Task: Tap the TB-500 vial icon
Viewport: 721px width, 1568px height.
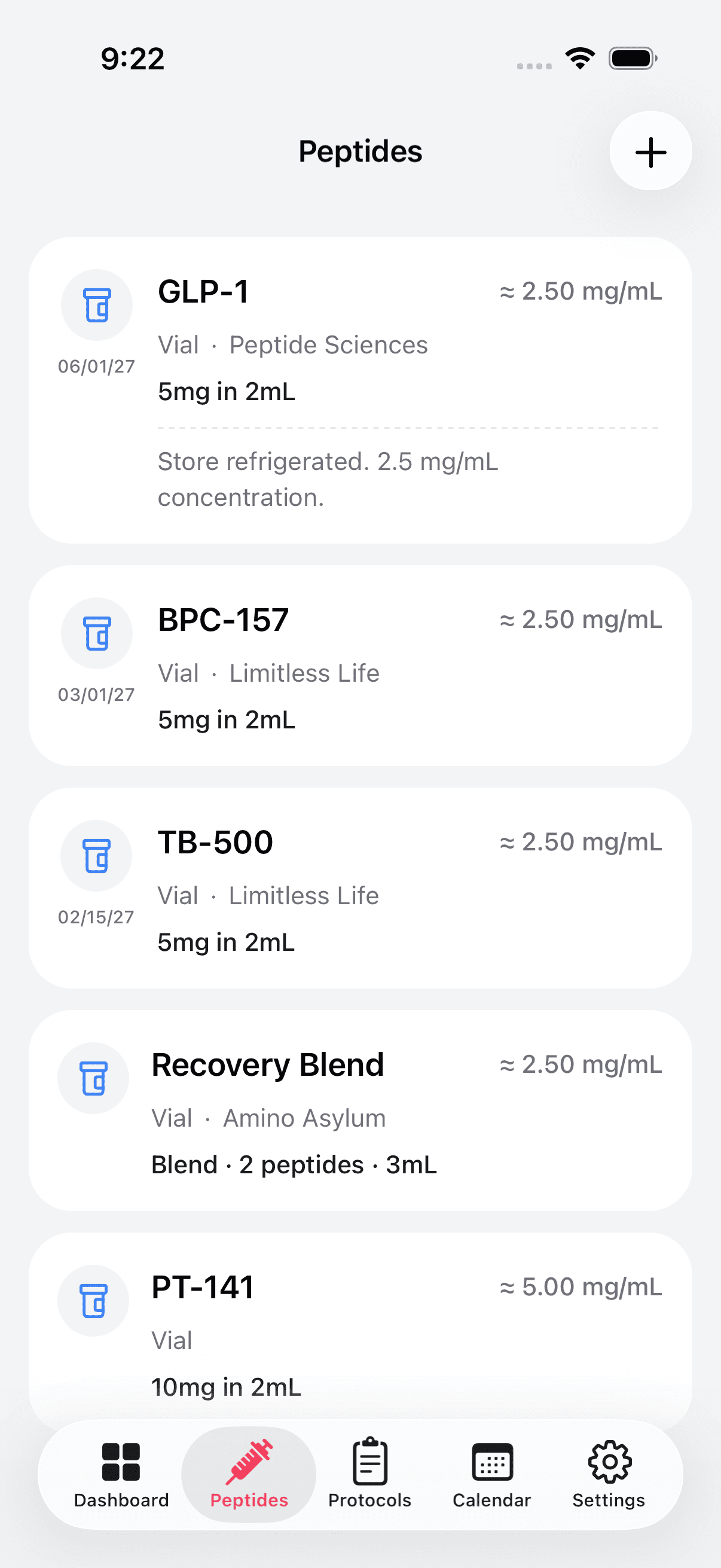Action: tap(97, 856)
